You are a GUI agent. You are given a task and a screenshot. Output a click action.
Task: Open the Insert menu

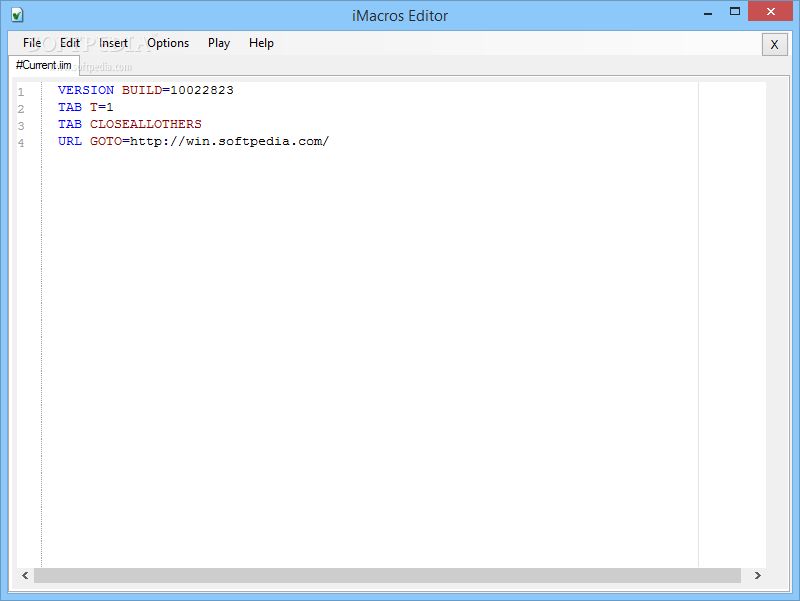tap(113, 43)
